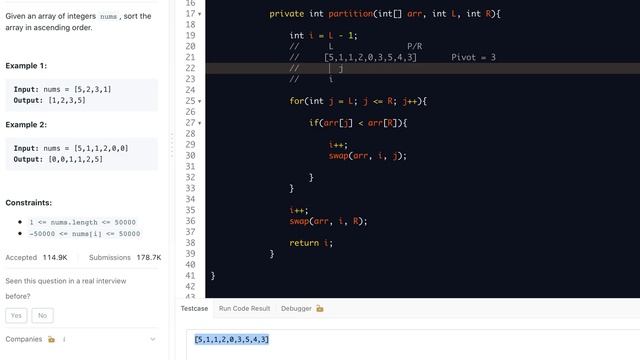Collapse code fold arrow at line 25
Image resolution: width=640 pixels, height=360 pixels.
[200, 101]
